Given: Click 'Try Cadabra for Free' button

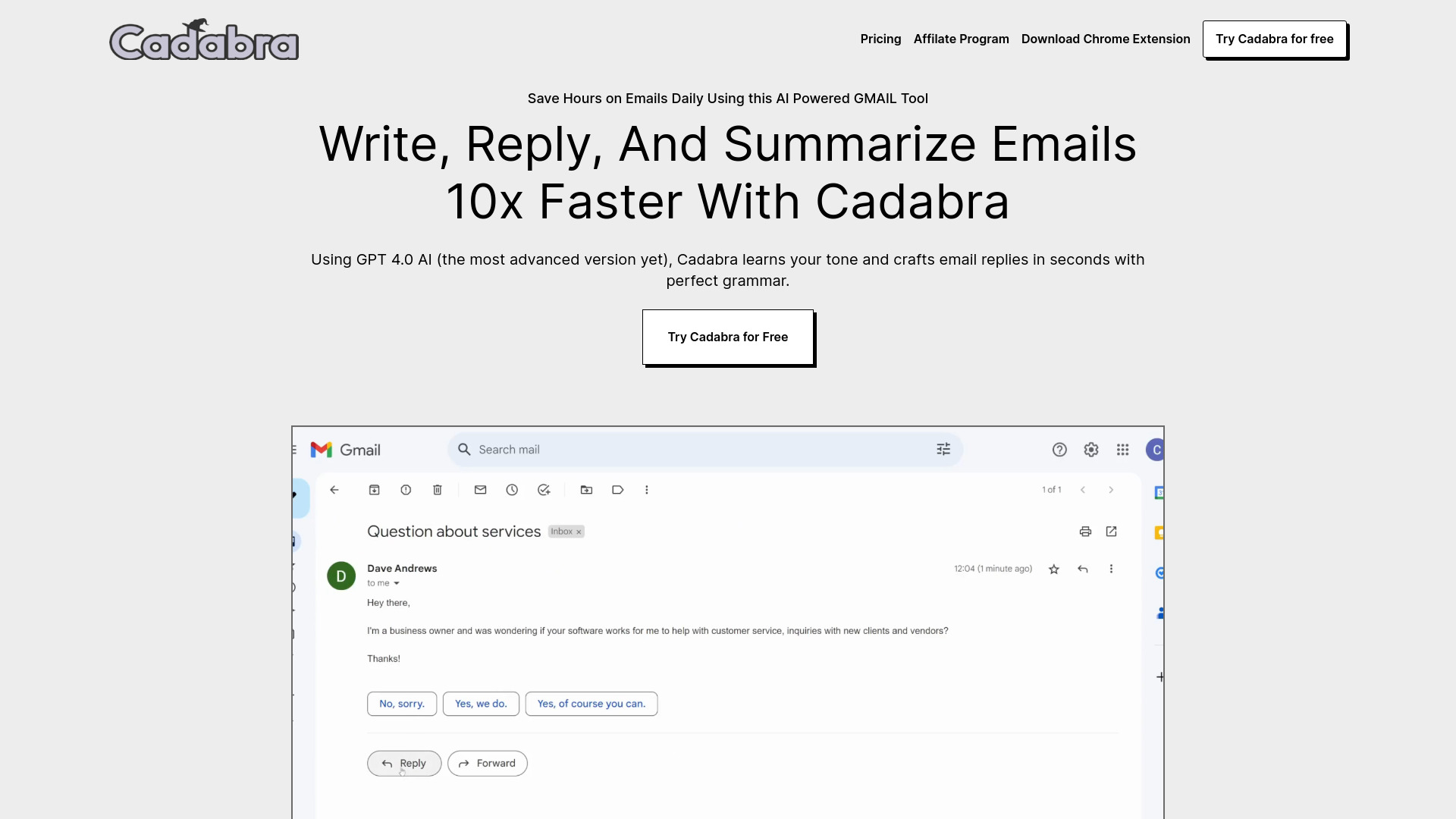Looking at the screenshot, I should pyautogui.click(x=728, y=337).
